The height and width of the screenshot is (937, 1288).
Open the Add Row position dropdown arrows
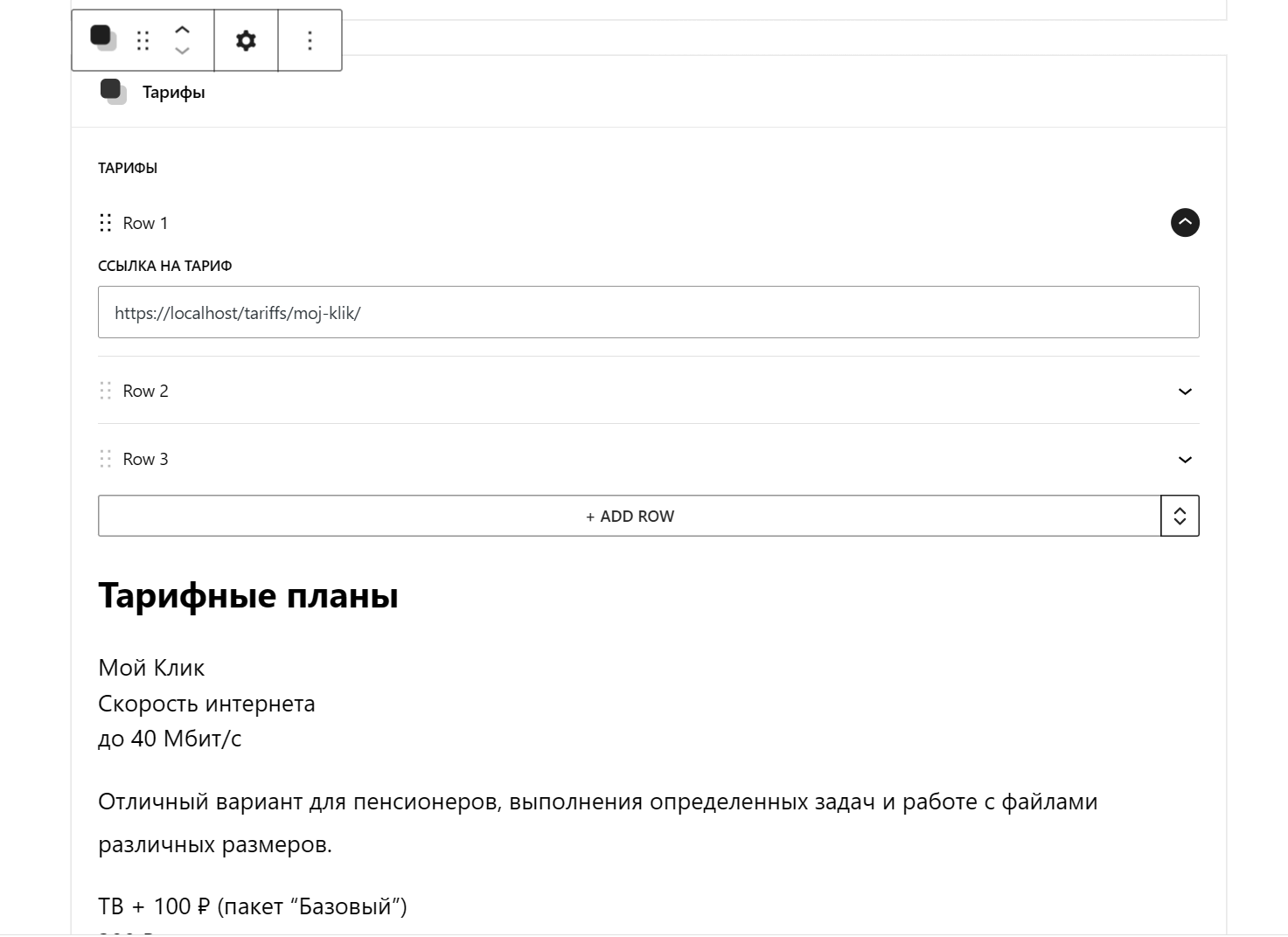click(1180, 516)
